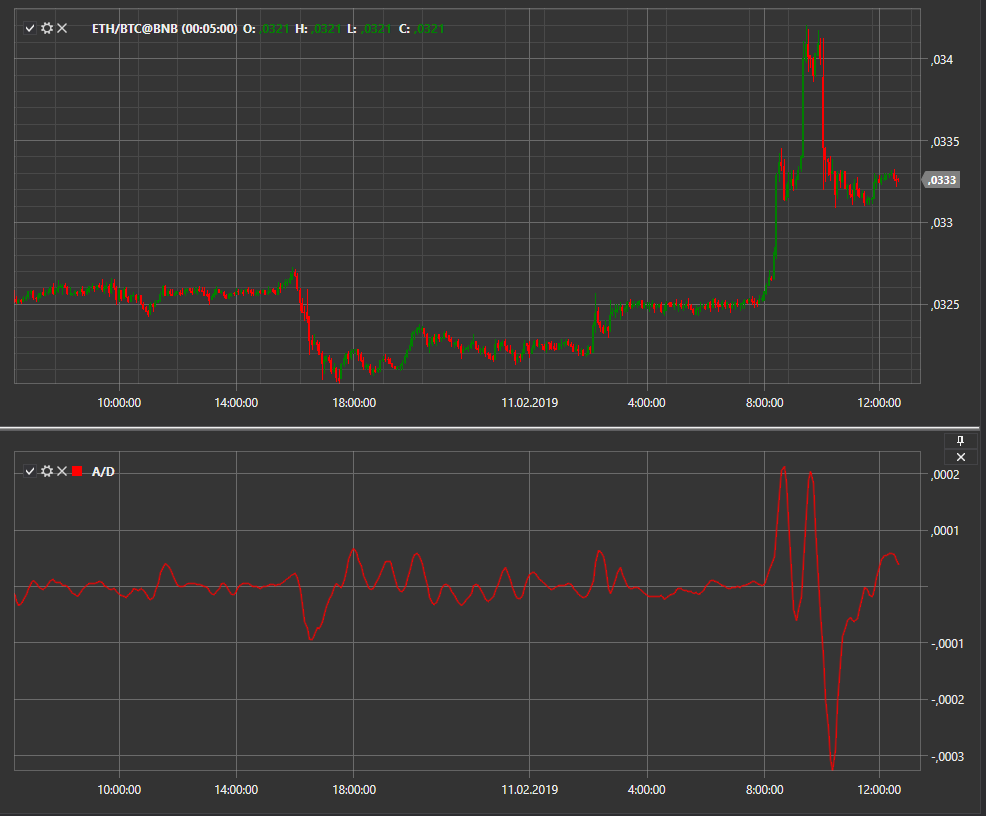986x816 pixels.
Task: Click the ,0333 current price marker
Action: pyautogui.click(x=941, y=180)
